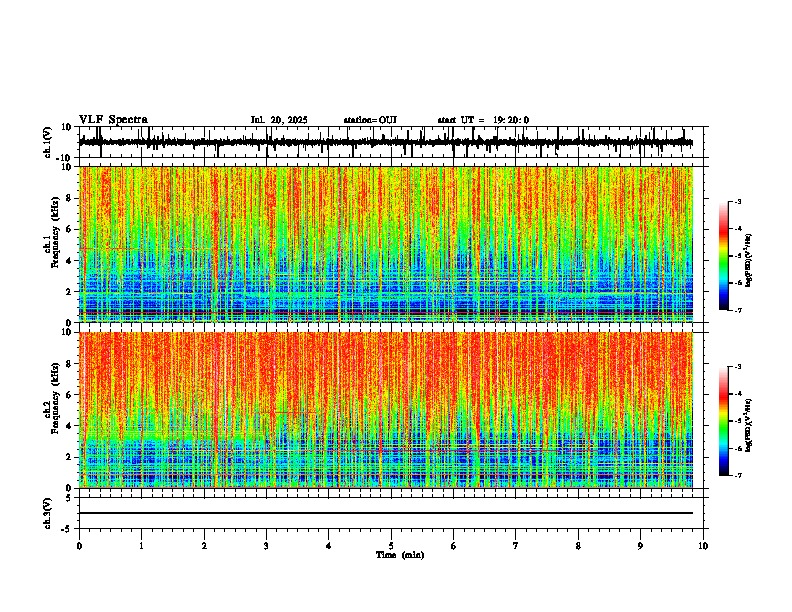Select the date text "Jul 20, 2025"
792x612 pixels.
click(279, 120)
